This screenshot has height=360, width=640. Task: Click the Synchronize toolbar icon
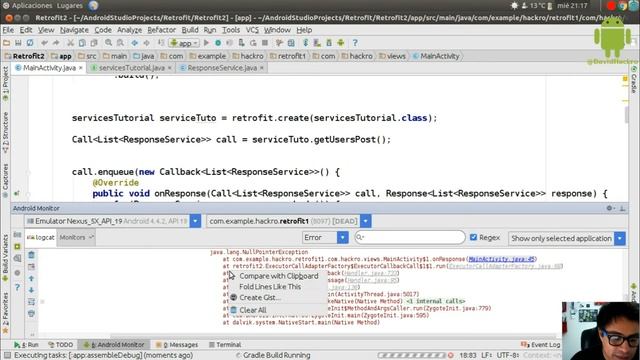pos(30,43)
